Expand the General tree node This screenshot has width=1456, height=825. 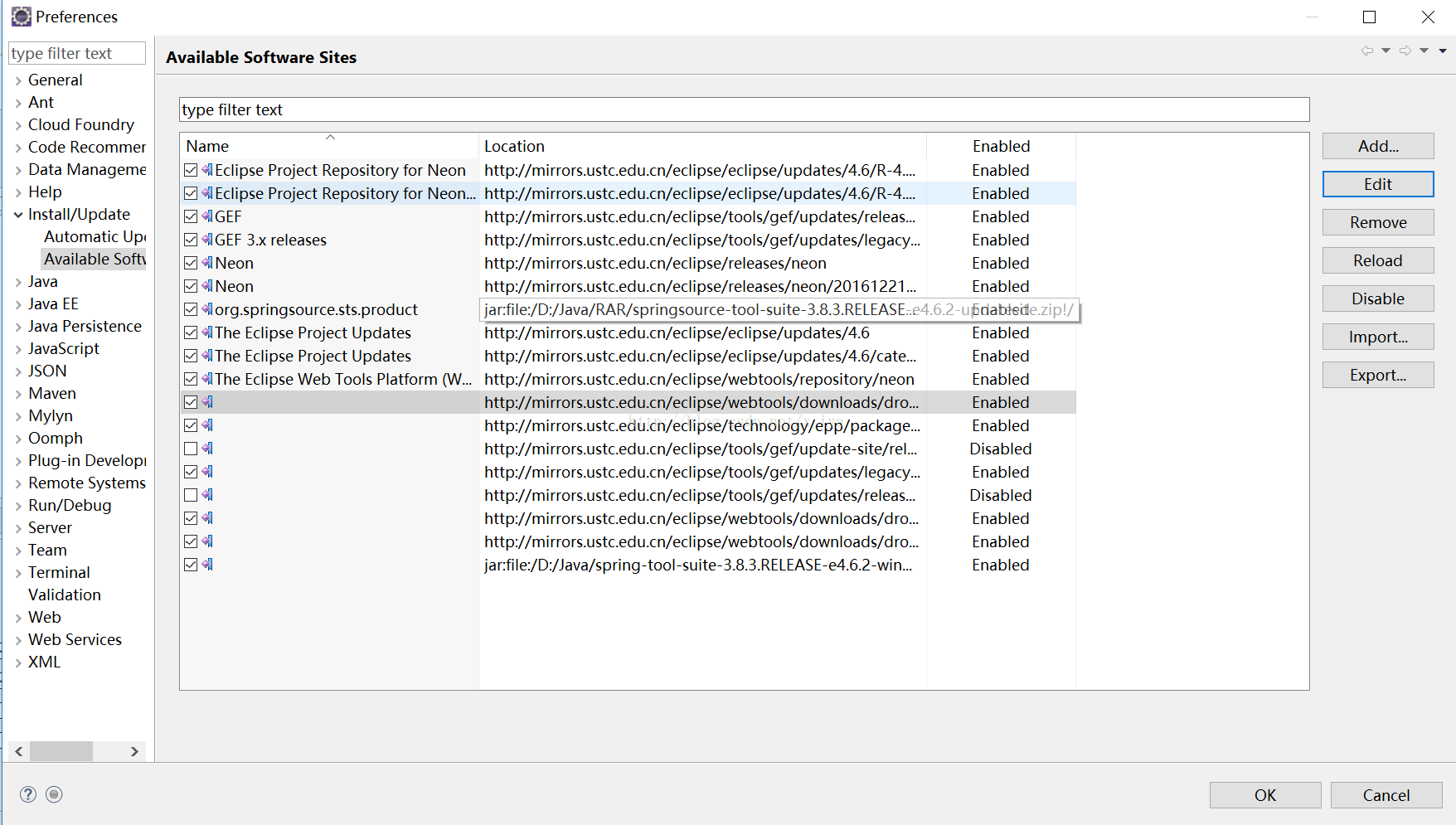[18, 80]
